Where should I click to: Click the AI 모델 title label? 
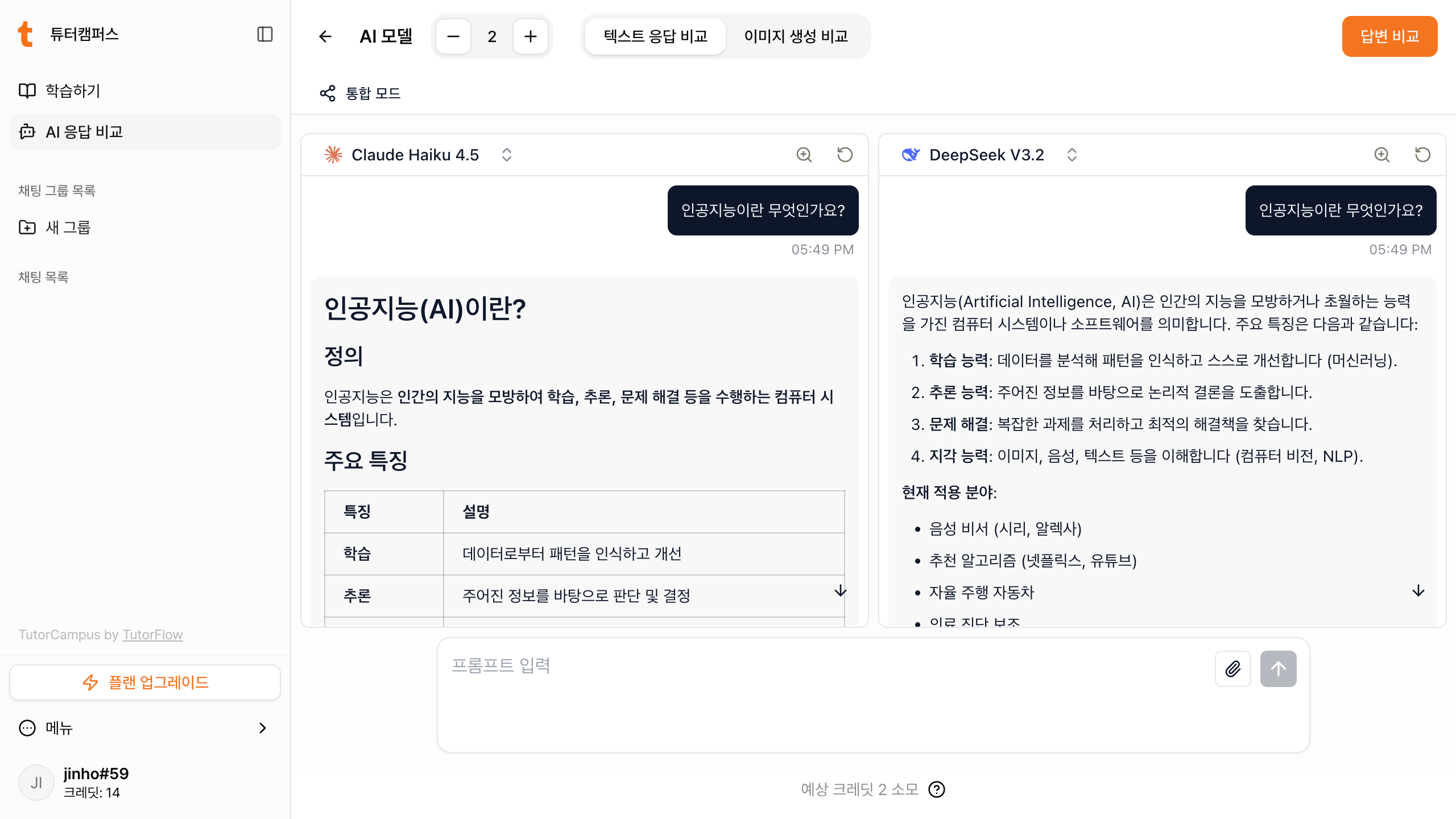tap(386, 36)
